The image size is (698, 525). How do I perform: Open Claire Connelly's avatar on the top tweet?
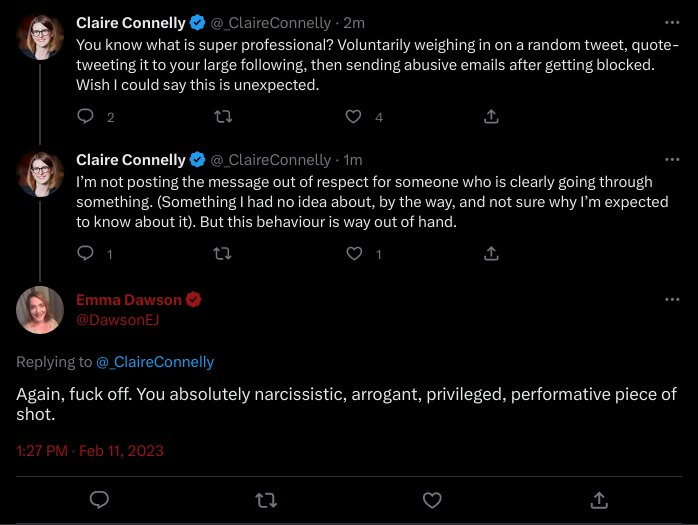40,37
